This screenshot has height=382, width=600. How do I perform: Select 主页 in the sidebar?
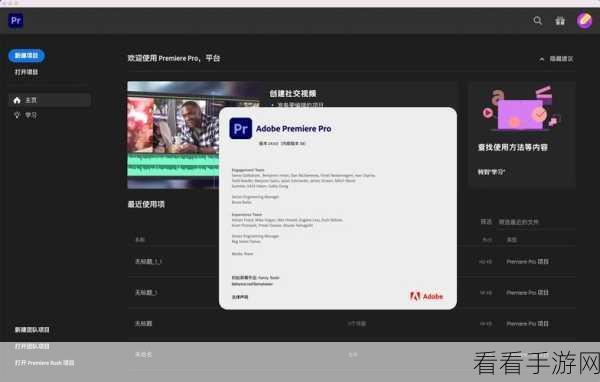(x=50, y=100)
